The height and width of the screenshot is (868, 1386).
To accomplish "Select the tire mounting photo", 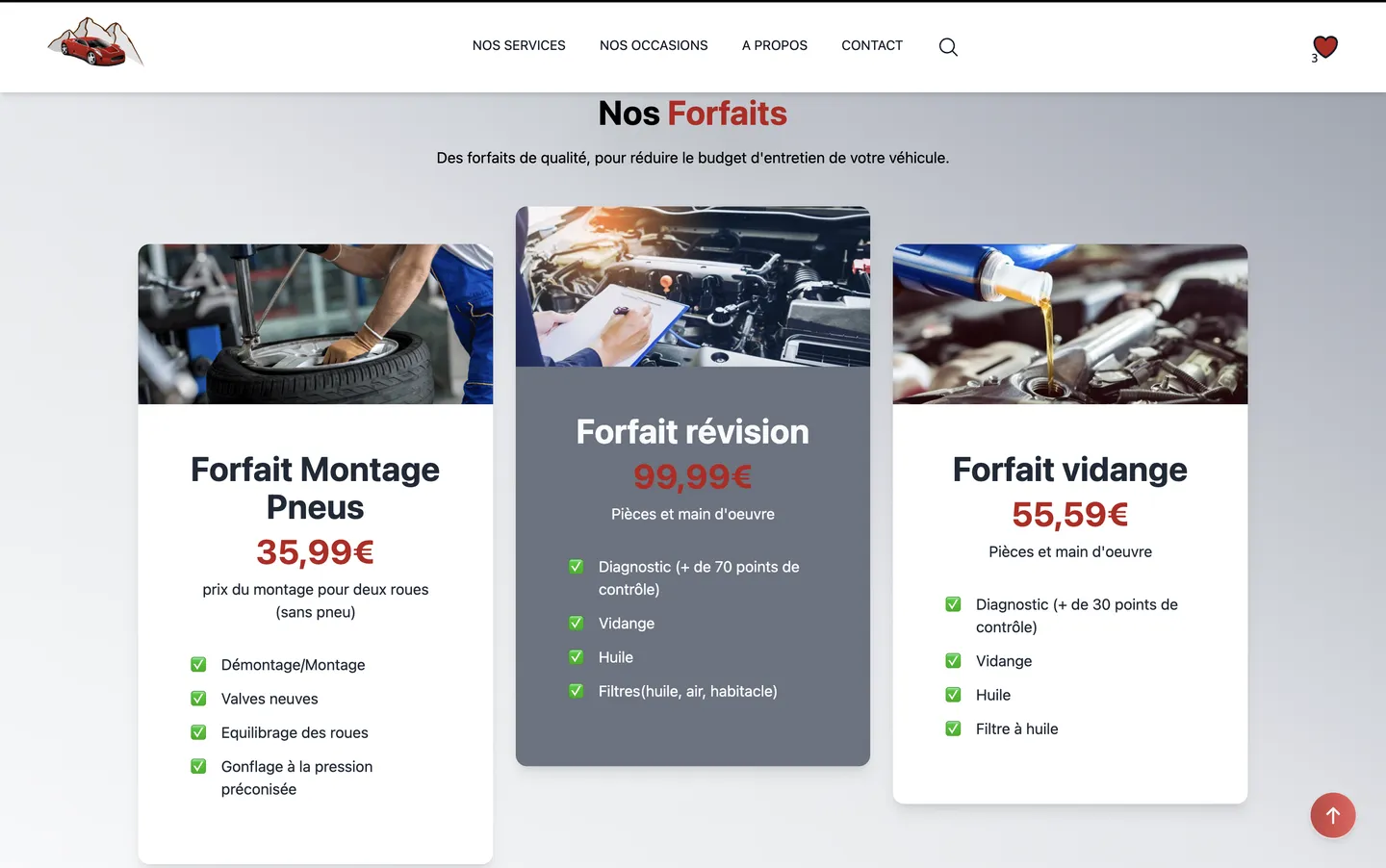I will click(316, 324).
